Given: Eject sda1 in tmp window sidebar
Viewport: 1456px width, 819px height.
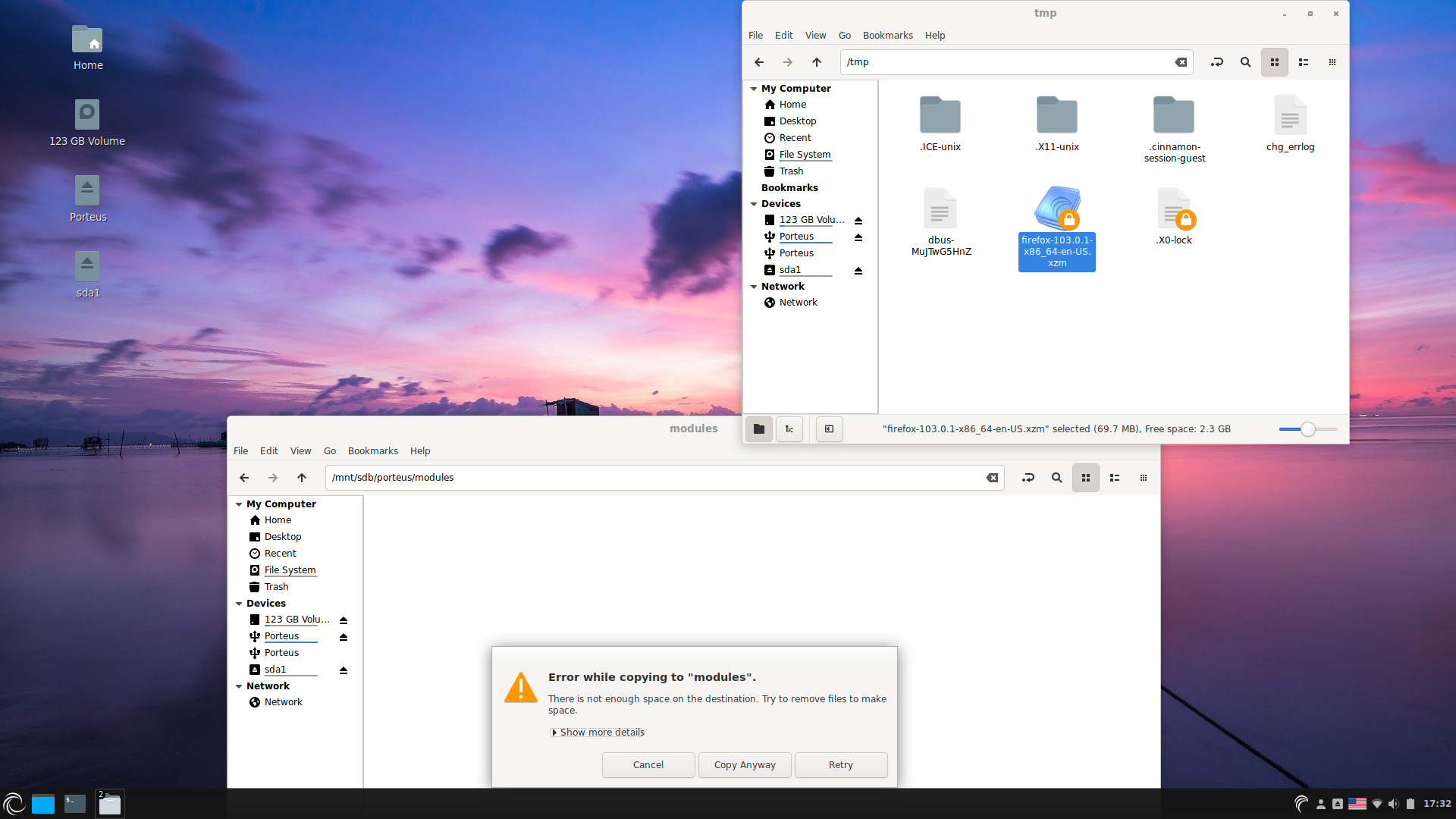Looking at the screenshot, I should [858, 270].
